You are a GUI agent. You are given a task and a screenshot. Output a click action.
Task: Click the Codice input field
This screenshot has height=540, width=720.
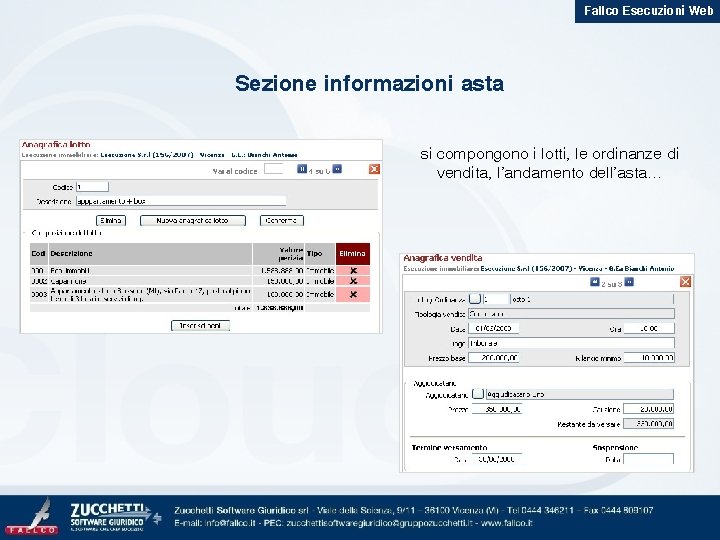[x=92, y=186]
